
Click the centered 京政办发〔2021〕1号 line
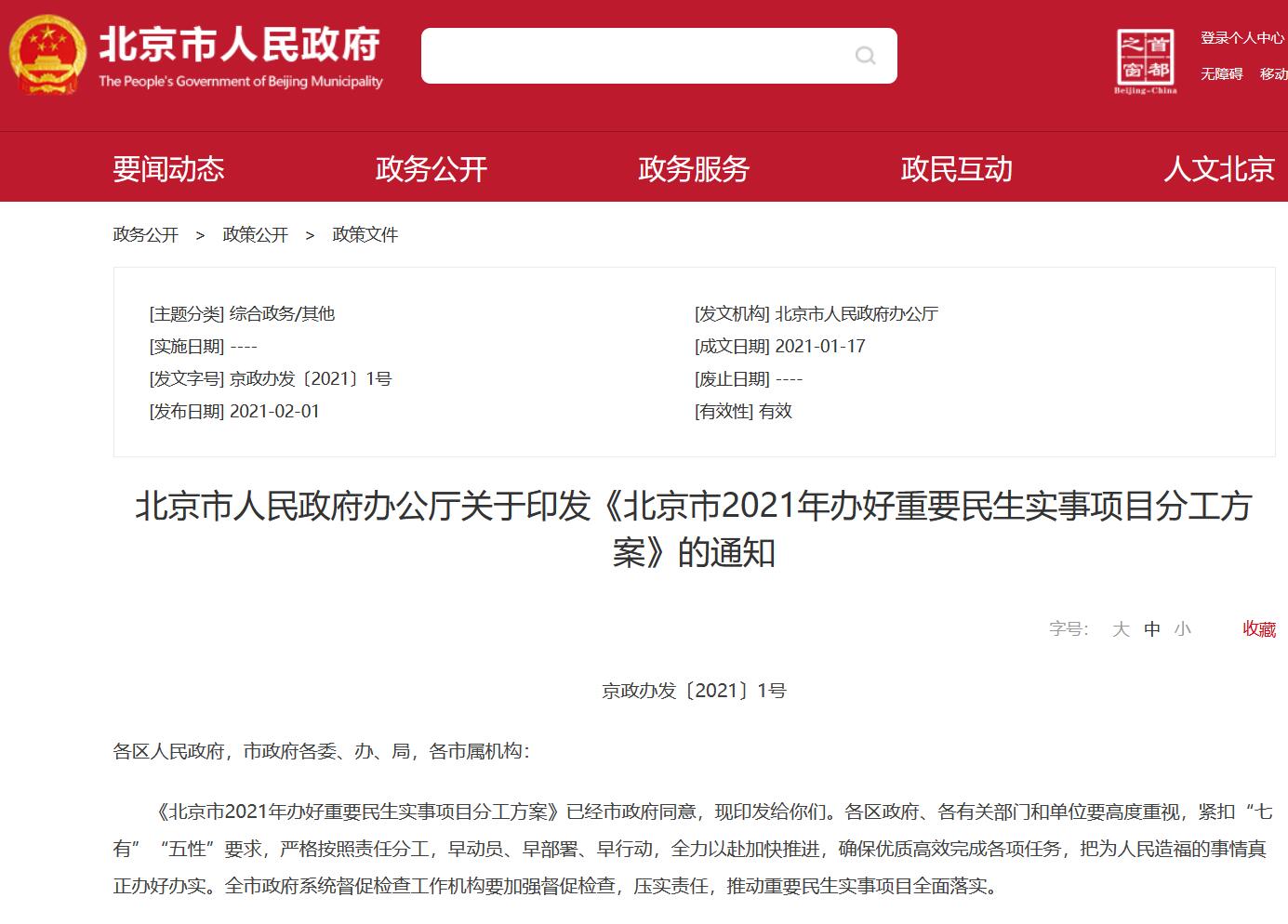(x=694, y=691)
